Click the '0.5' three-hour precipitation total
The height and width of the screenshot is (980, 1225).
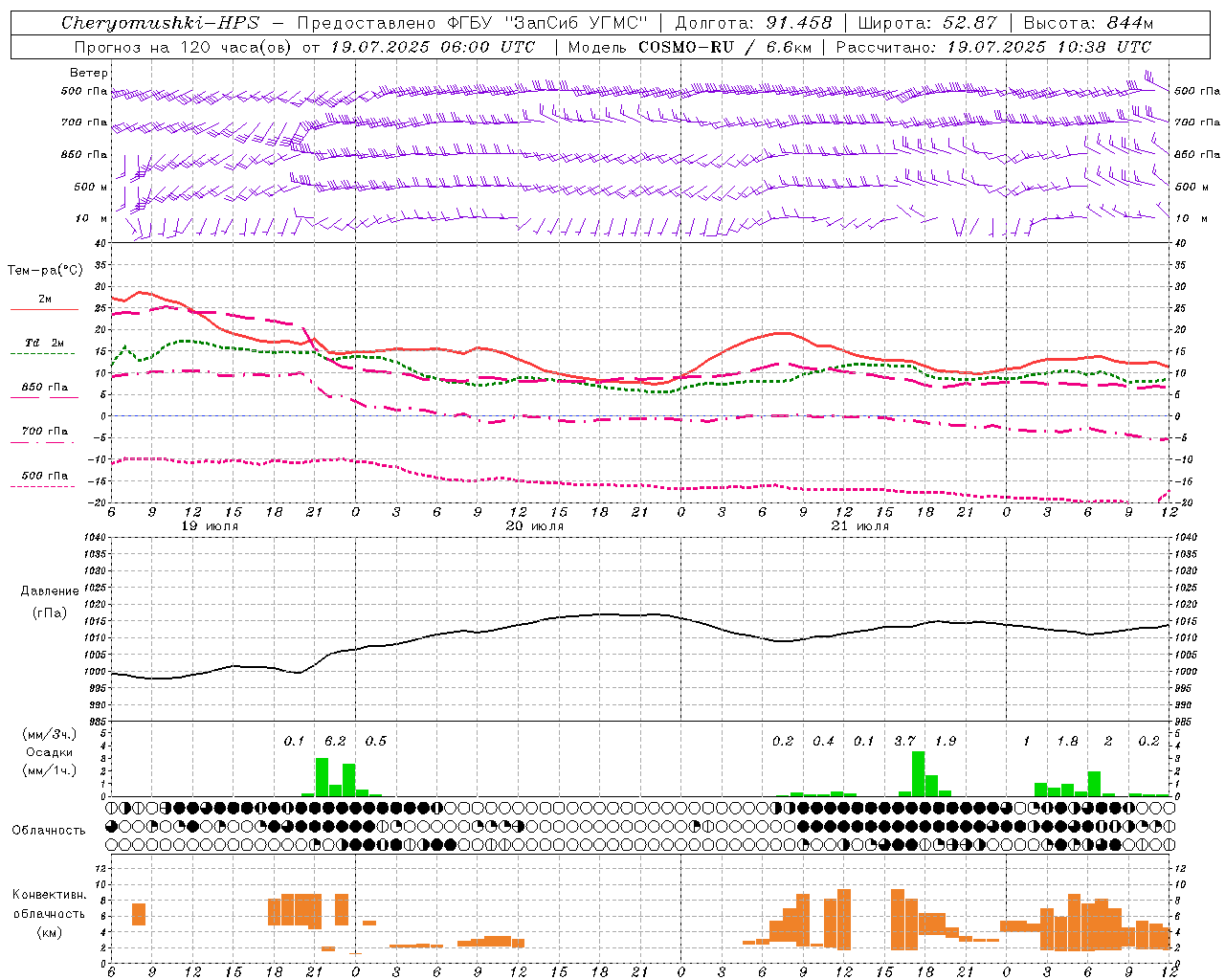coord(376,742)
